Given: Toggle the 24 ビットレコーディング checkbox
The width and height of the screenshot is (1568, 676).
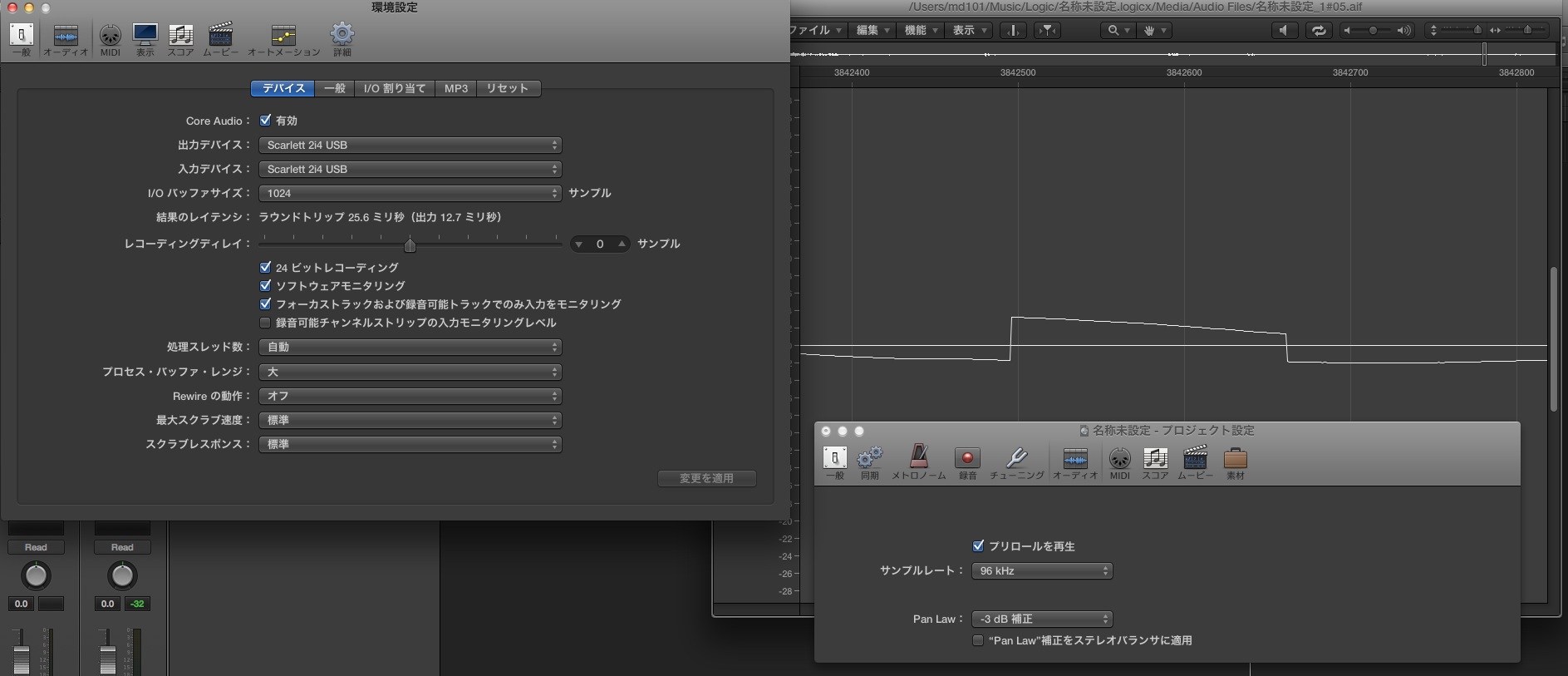Looking at the screenshot, I should point(265,268).
